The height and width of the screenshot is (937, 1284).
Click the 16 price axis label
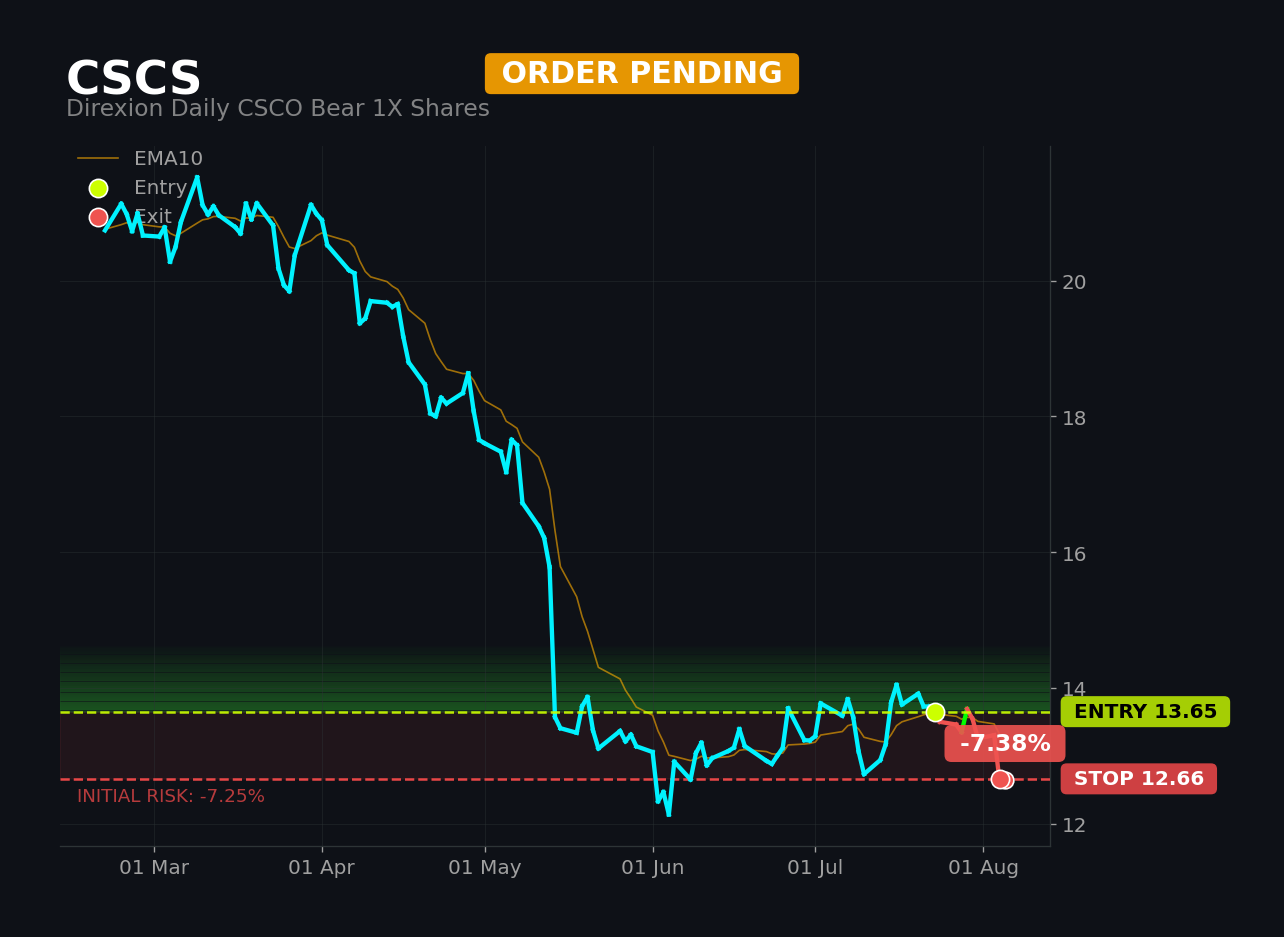1074,553
